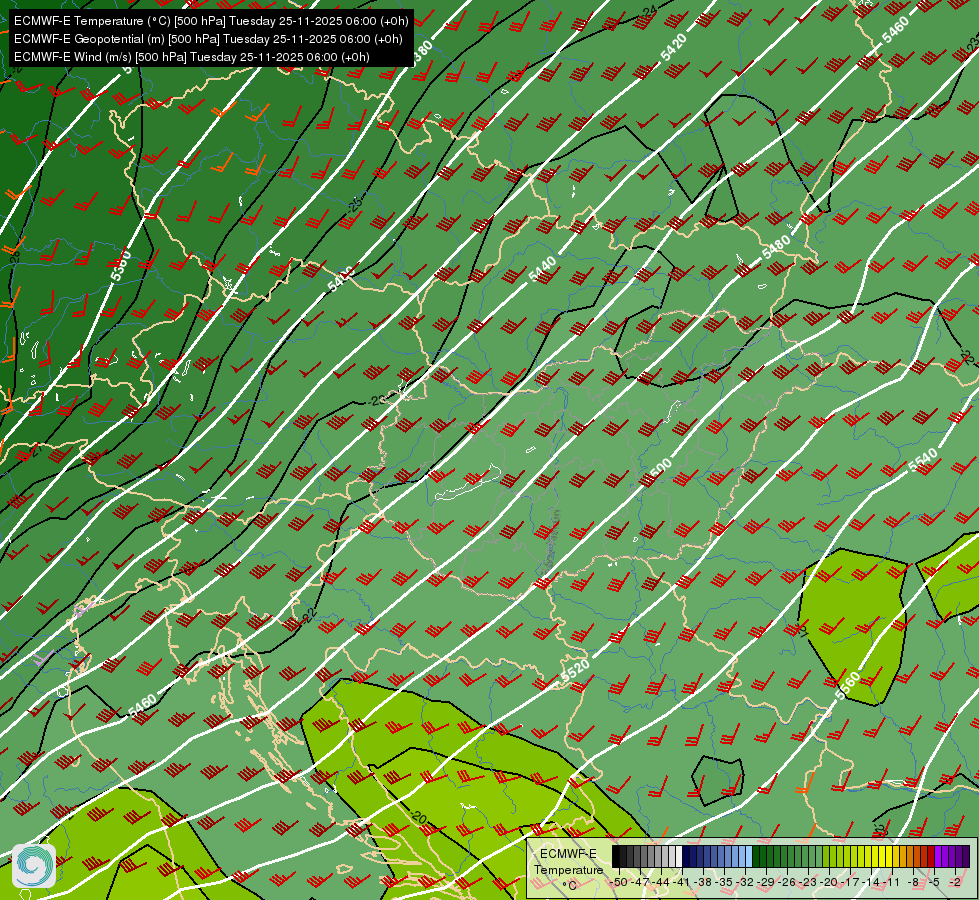The image size is (979, 900).
Task: Click the 5480 geopotential contour label
Action: tap(776, 247)
